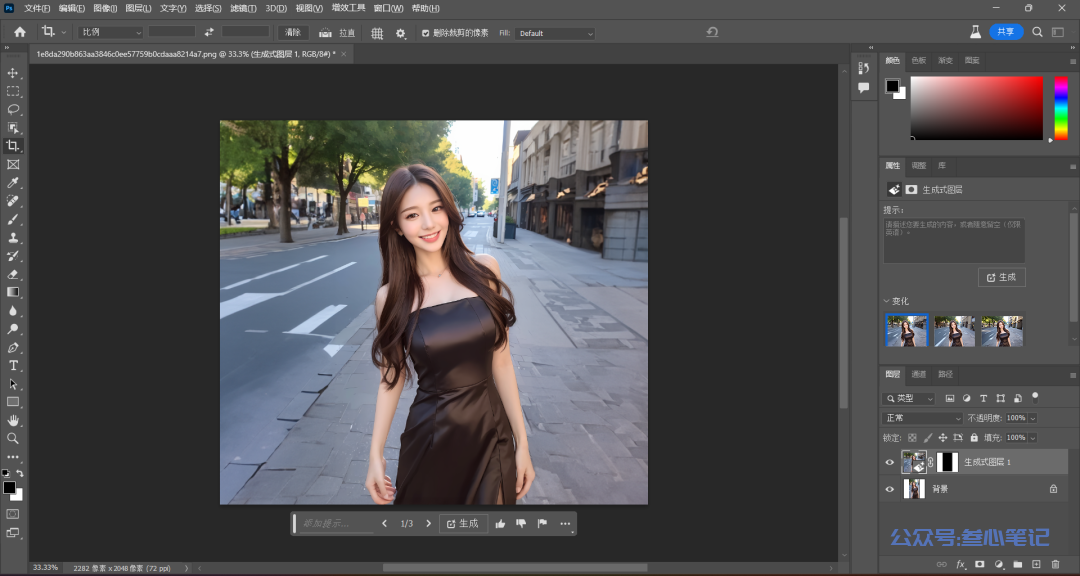Select the Eraser tool
1080x576 pixels.
pos(13,274)
